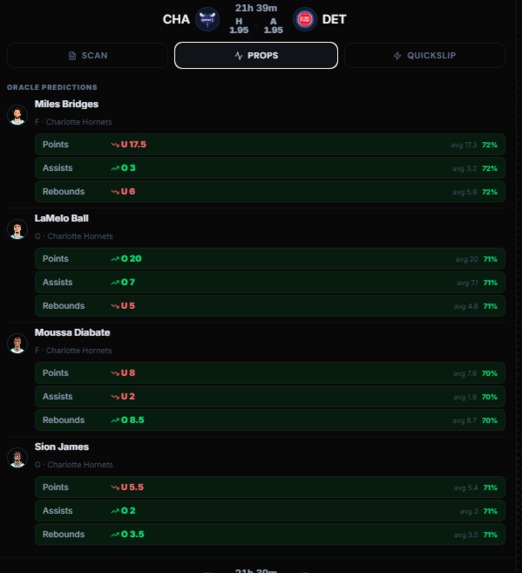Click the down-trend arrow beside U 5.5
Viewport: 522px width, 573px height.
[x=115, y=487]
